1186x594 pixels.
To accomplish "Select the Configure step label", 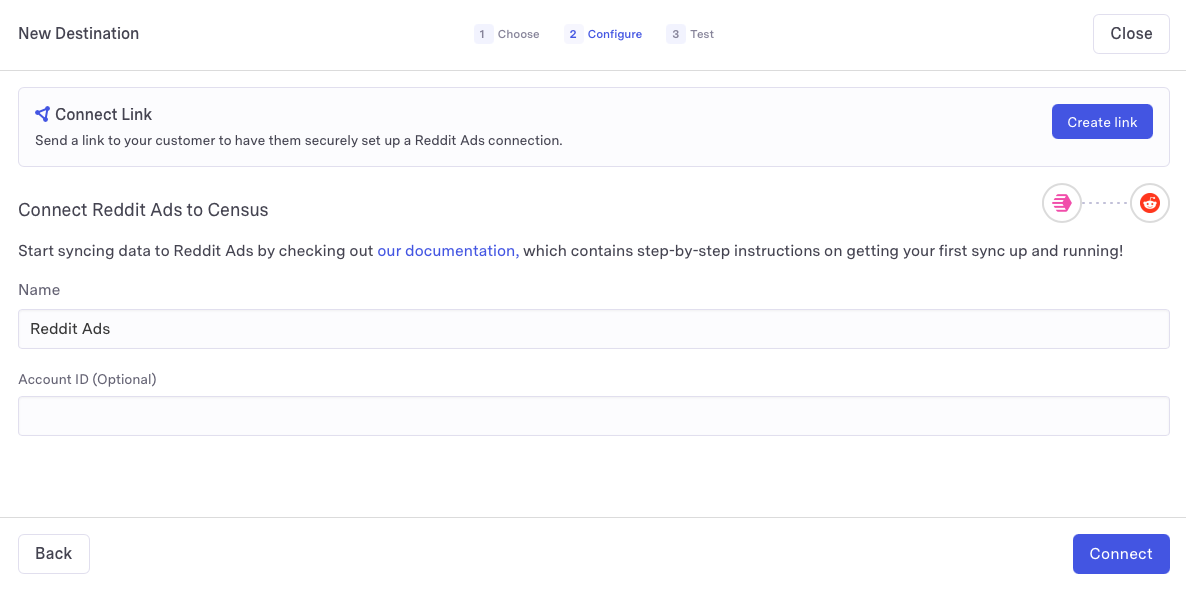I will click(x=614, y=34).
